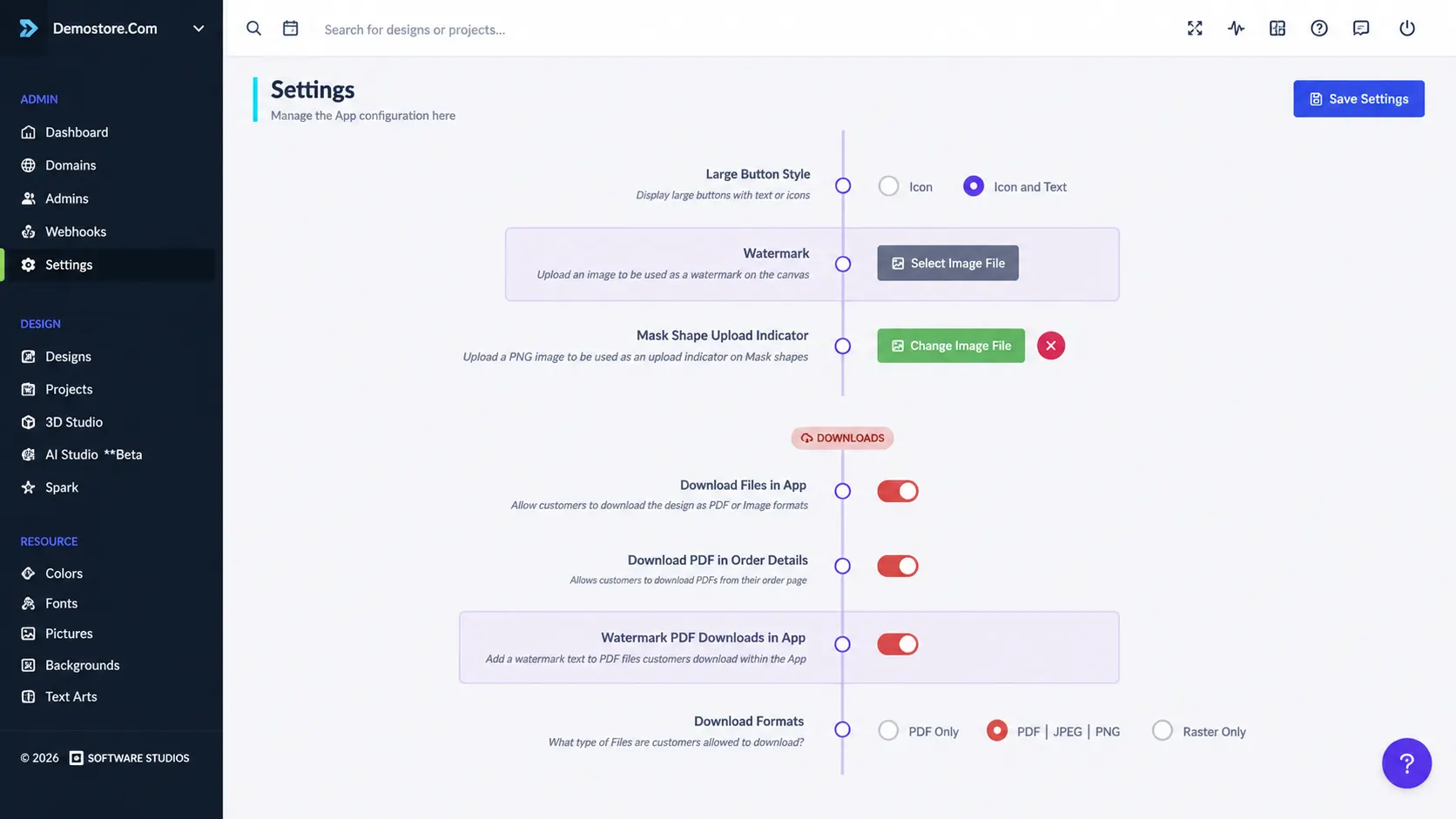1456x819 pixels.
Task: Disable Watermark PDF Downloads in App toggle
Action: click(x=898, y=644)
